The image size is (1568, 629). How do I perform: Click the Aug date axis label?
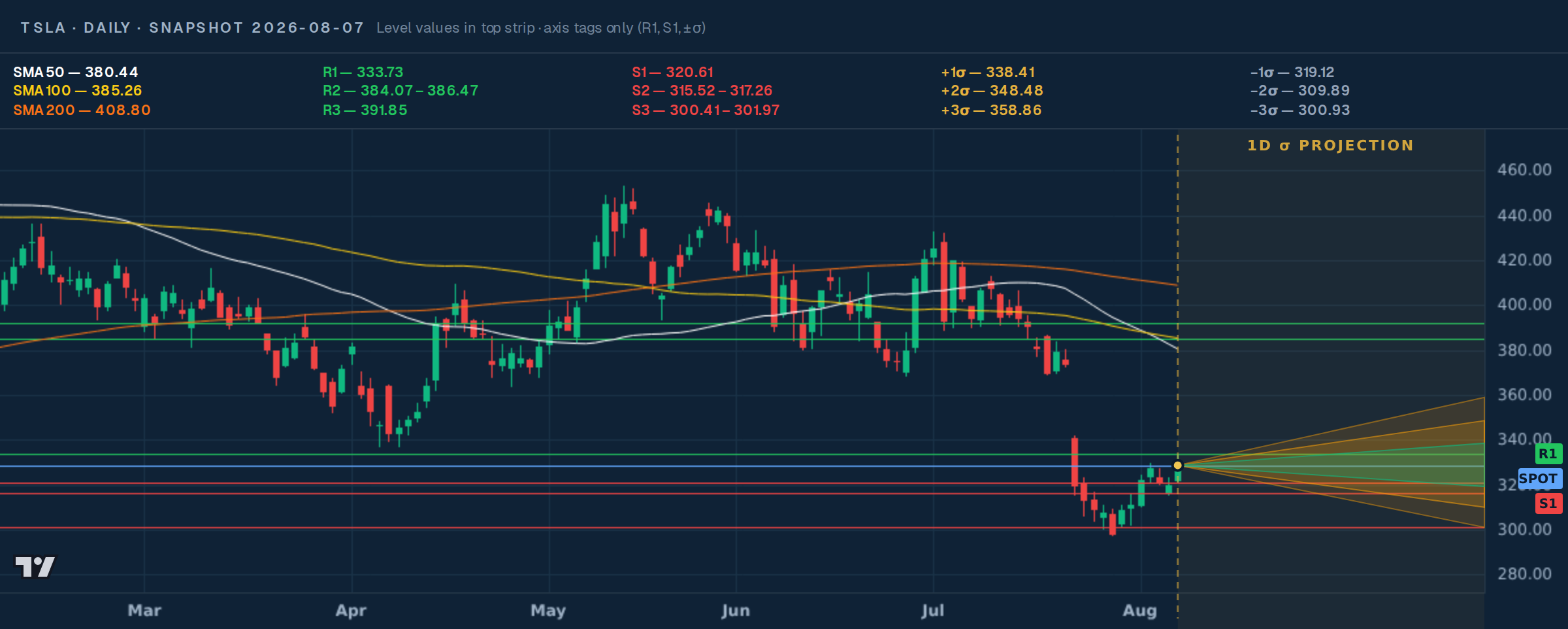click(x=1140, y=611)
